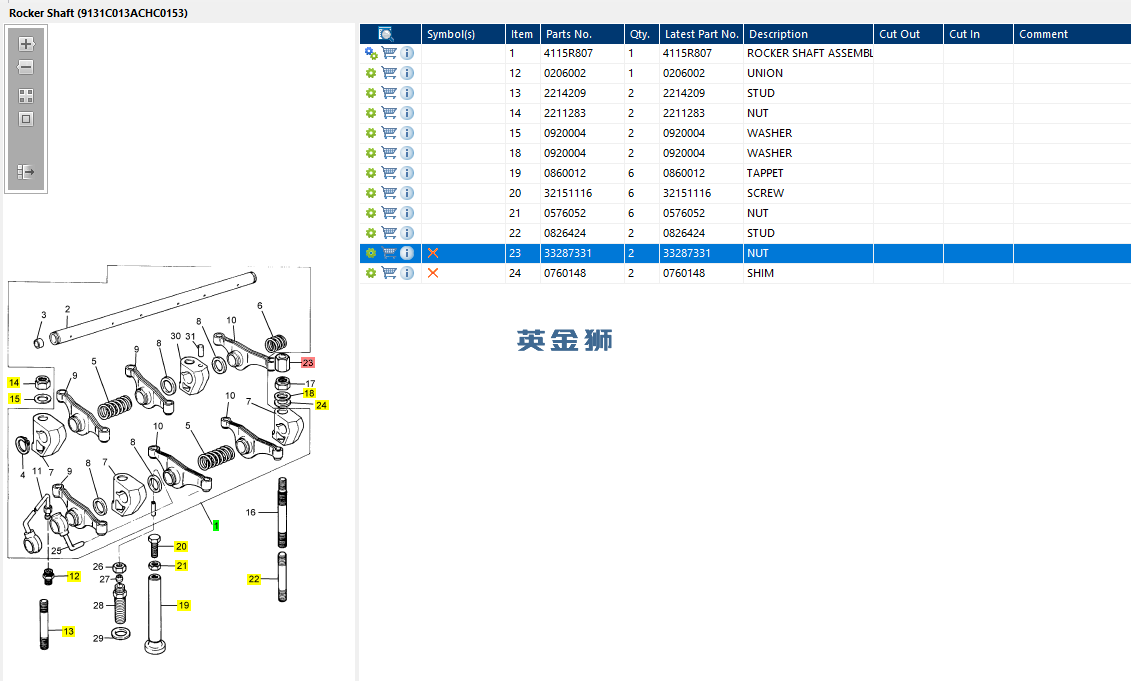Click part number 2214209 in Parts No. column

tap(565, 93)
